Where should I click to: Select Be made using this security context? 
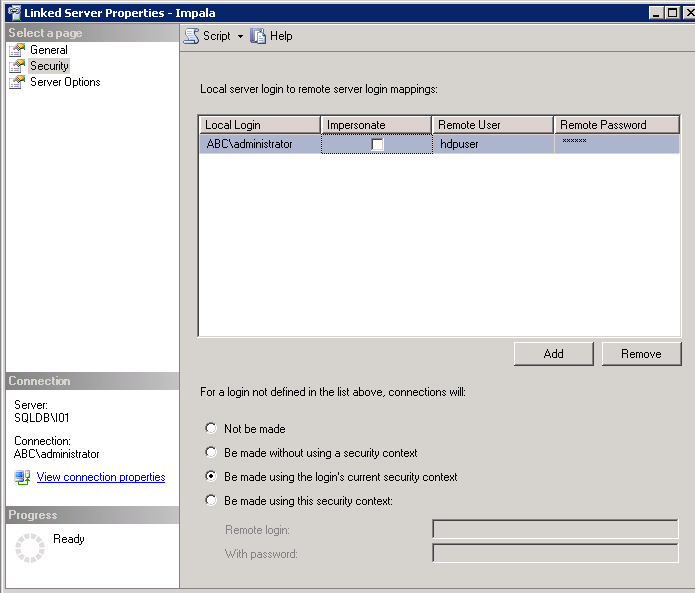tap(211, 500)
